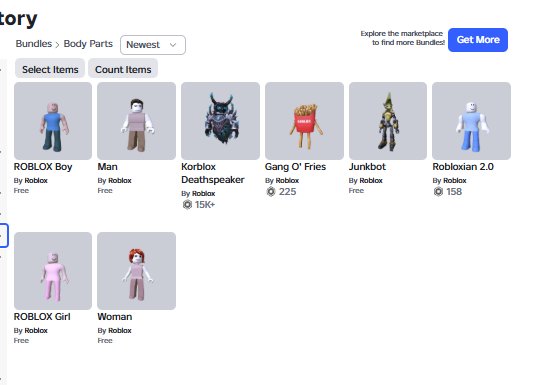Viewport: 537px width, 385px height.
Task: Click Roblox creator link under Man
Action: tap(120, 181)
